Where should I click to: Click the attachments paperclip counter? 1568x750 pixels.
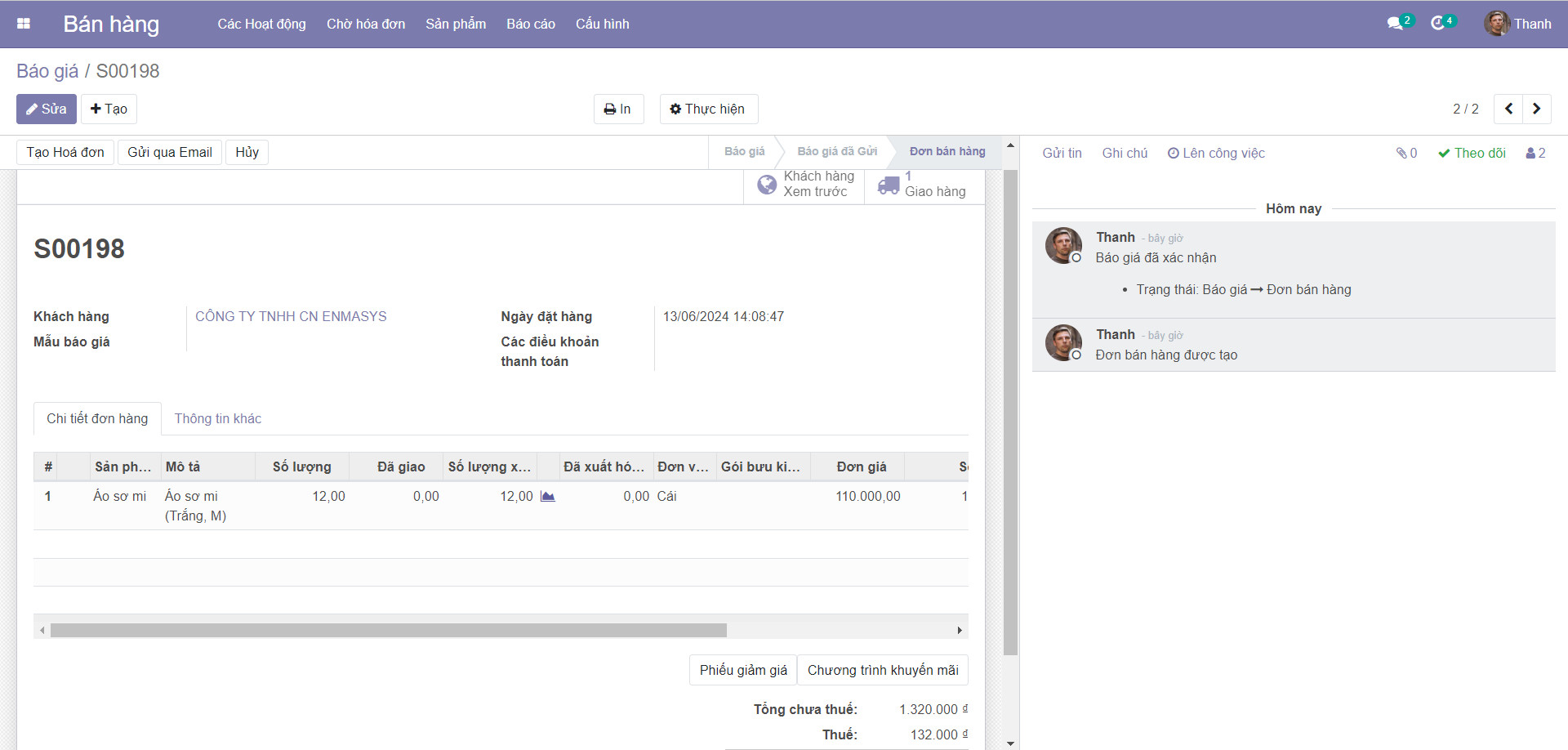[x=1406, y=154]
